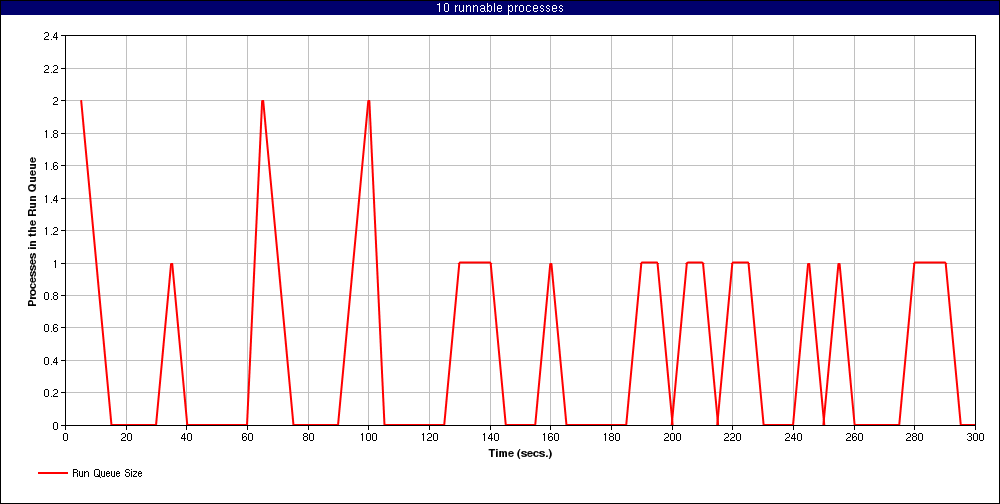This screenshot has height=504, width=1000.
Task: Click the starting data point at 5 seconds
Action: pyautogui.click(x=81, y=101)
